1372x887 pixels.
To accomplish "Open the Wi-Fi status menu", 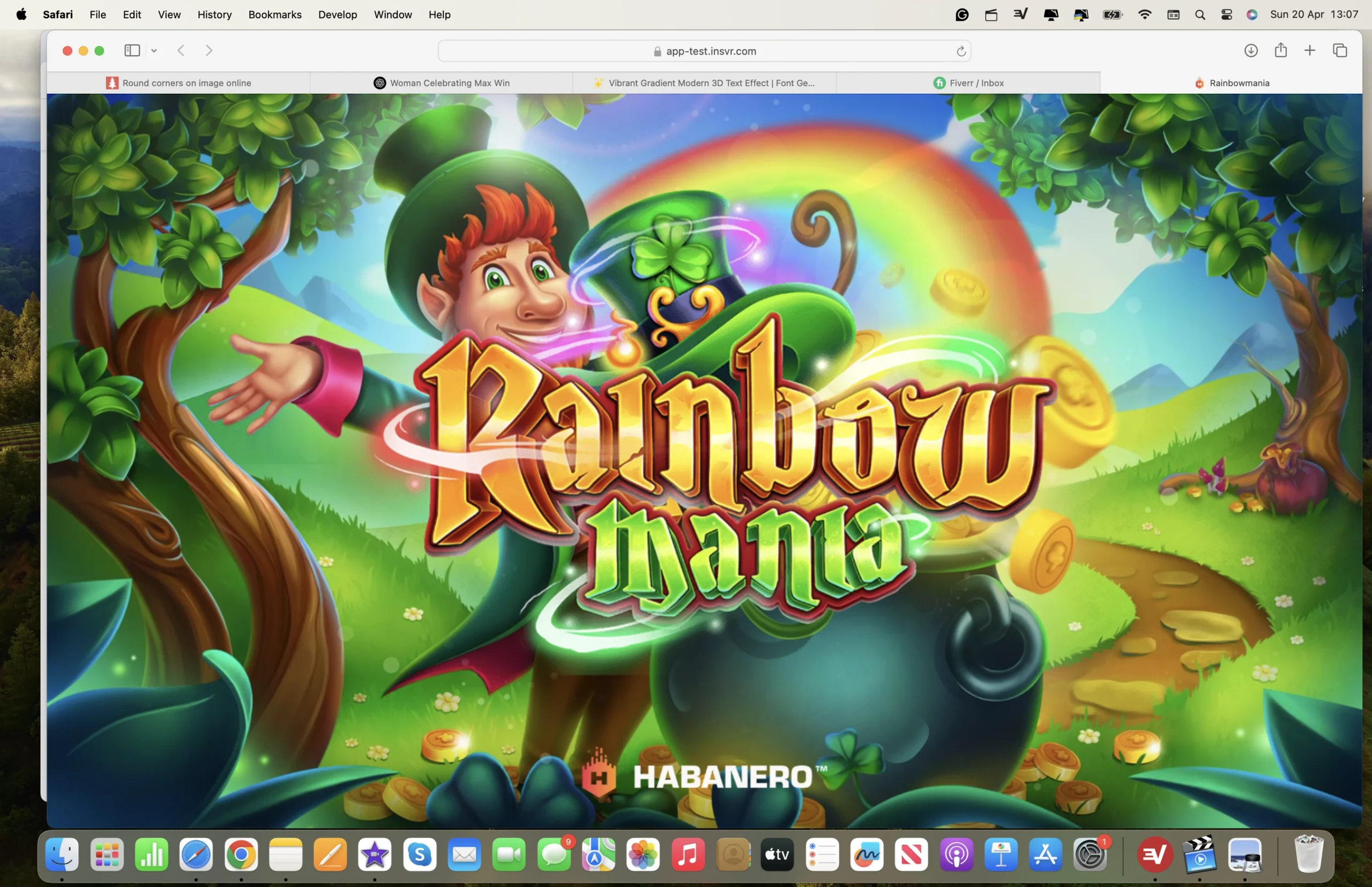I will coord(1144,14).
